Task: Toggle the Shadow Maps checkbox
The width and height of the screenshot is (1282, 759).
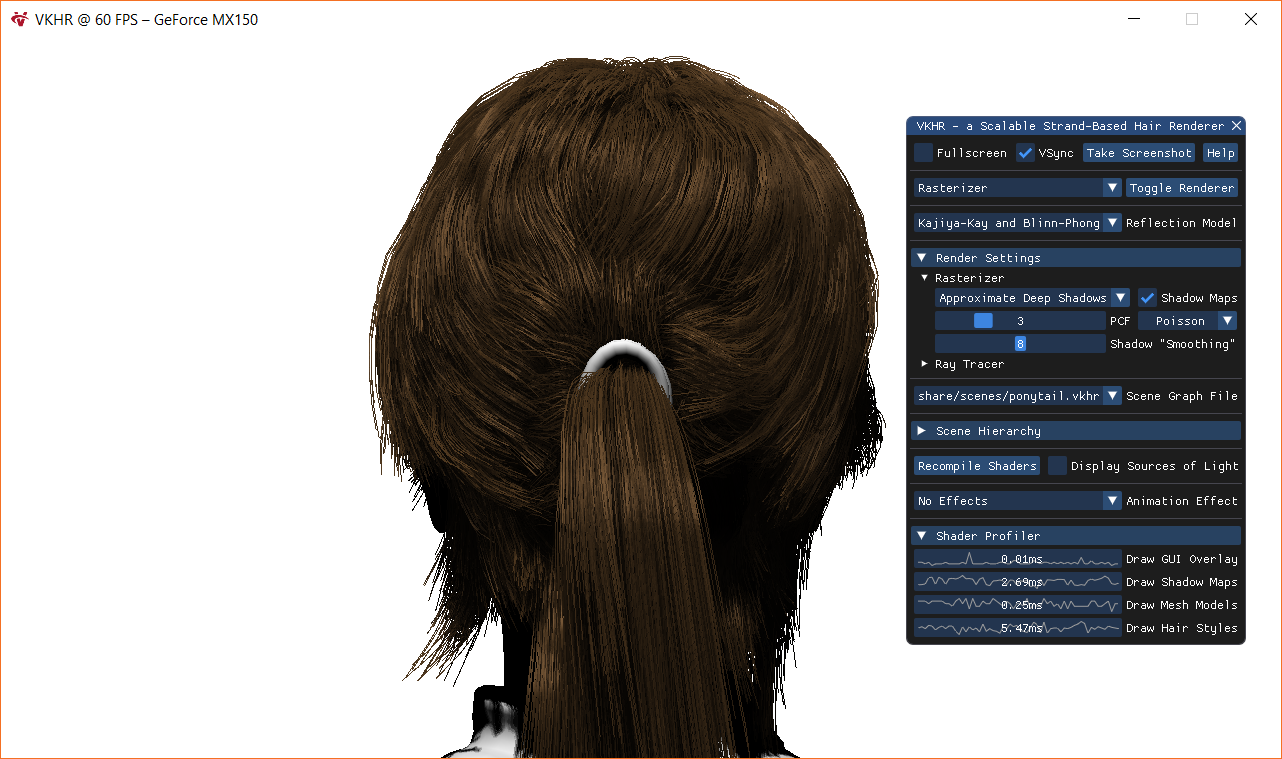Action: (1148, 298)
